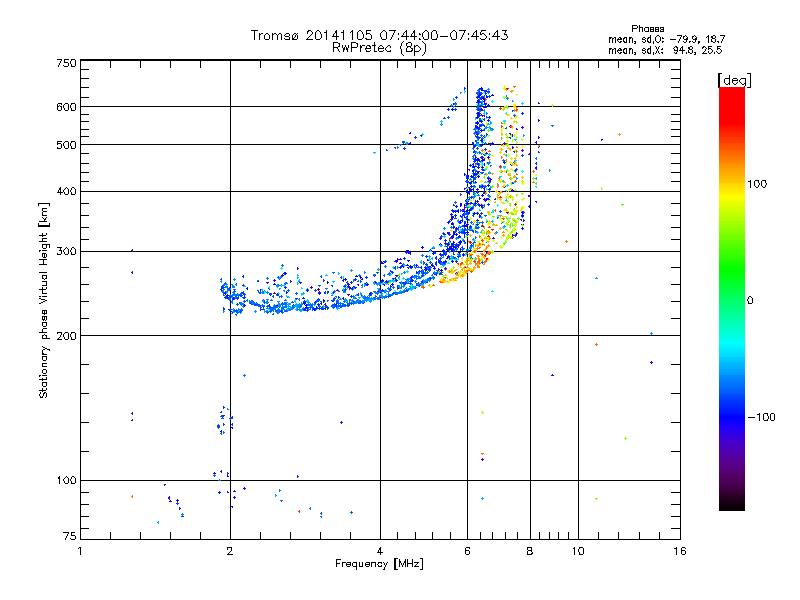Click the colorbar tick label "0"
Image resolution: width=800 pixels, height=600 pixels.
[x=750, y=301]
